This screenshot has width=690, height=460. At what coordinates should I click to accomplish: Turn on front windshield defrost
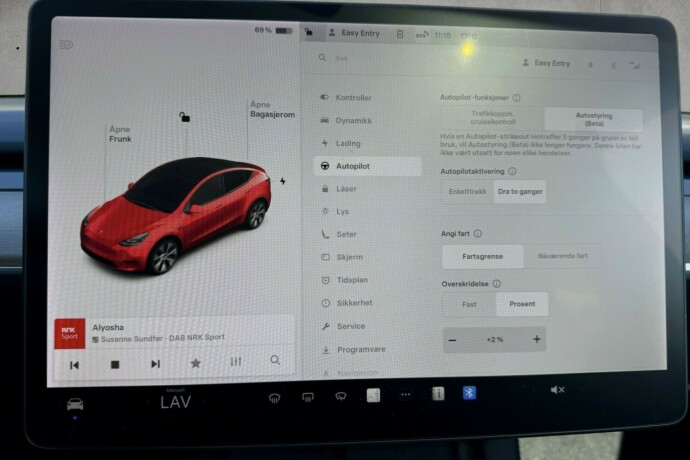tap(275, 399)
